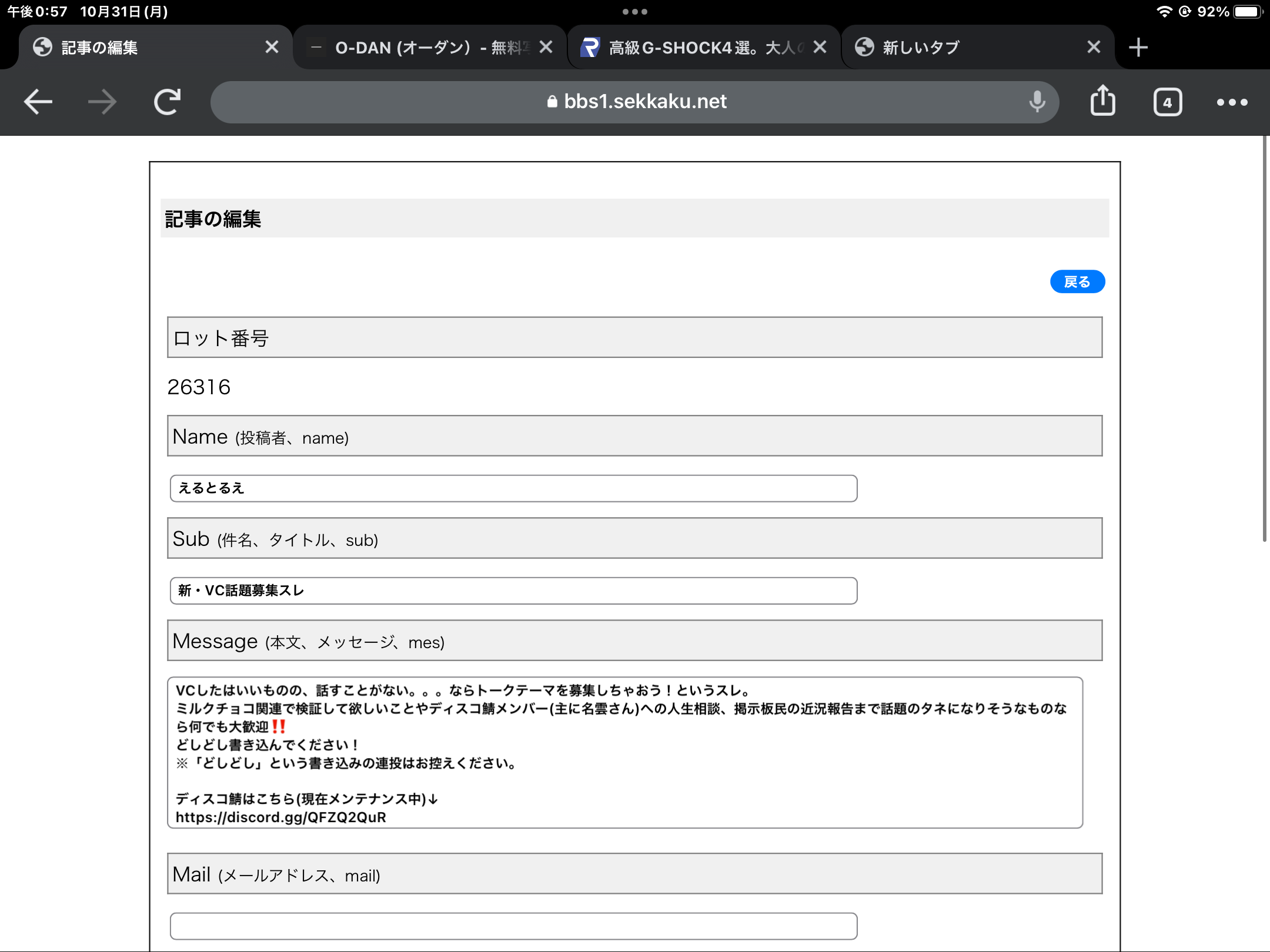Tap the microphone icon in address bar
Viewport: 1270px width, 952px height.
pos(1037,102)
